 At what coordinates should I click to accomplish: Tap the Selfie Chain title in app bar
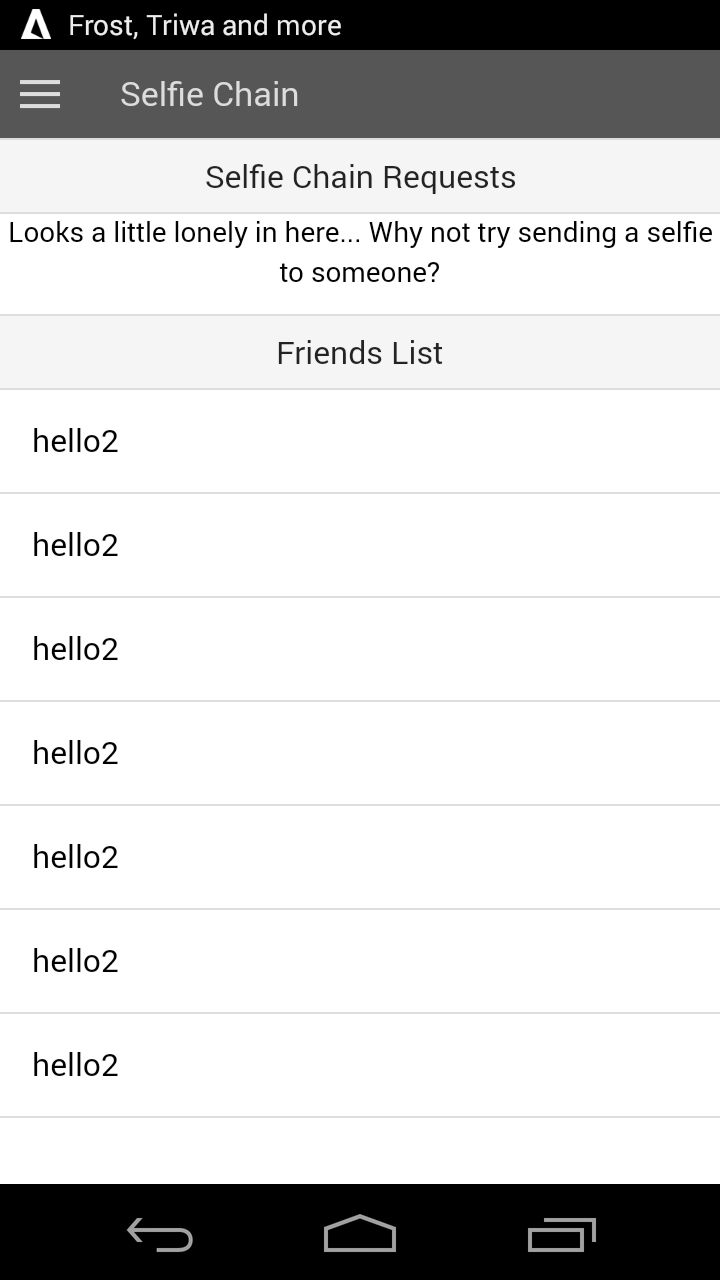209,94
